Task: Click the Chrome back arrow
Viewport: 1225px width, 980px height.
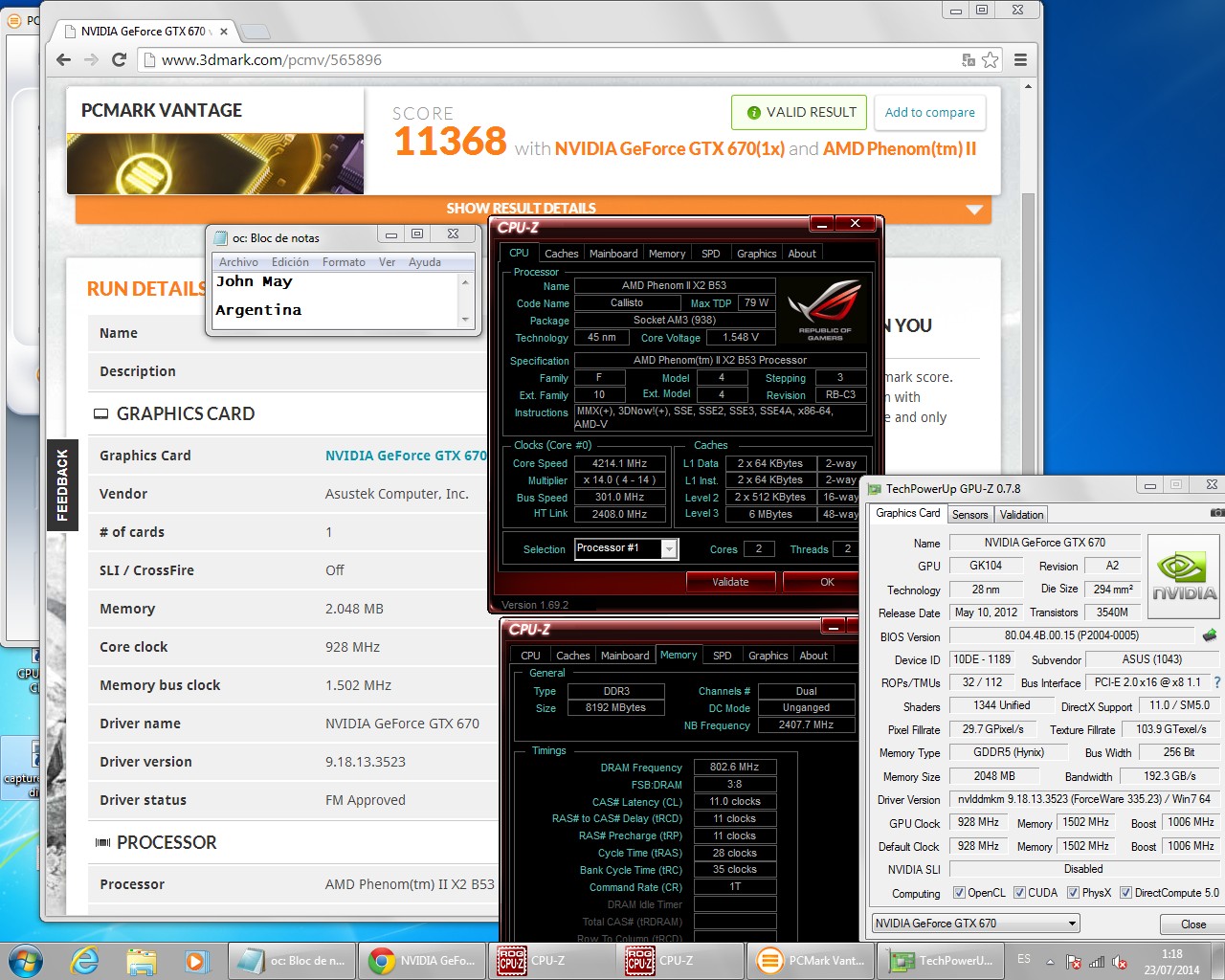Action: 63,60
